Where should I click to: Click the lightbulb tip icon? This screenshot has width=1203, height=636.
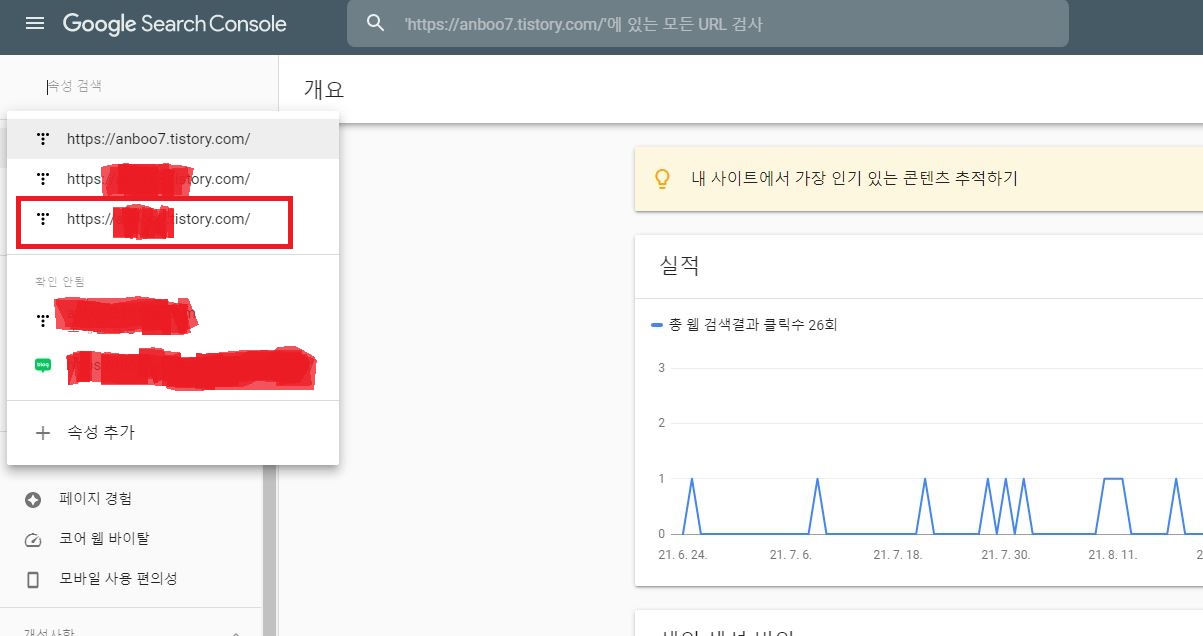[x=661, y=179]
